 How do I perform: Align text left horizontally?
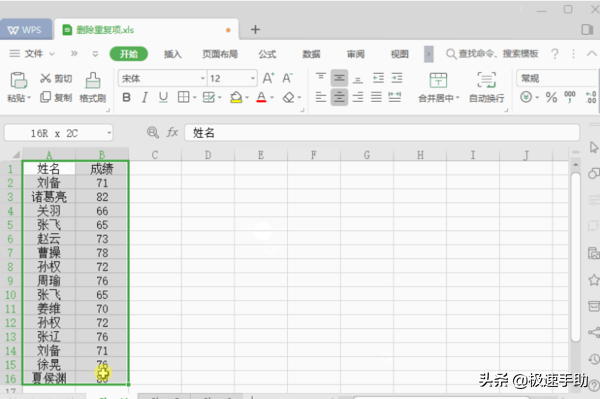click(x=321, y=97)
